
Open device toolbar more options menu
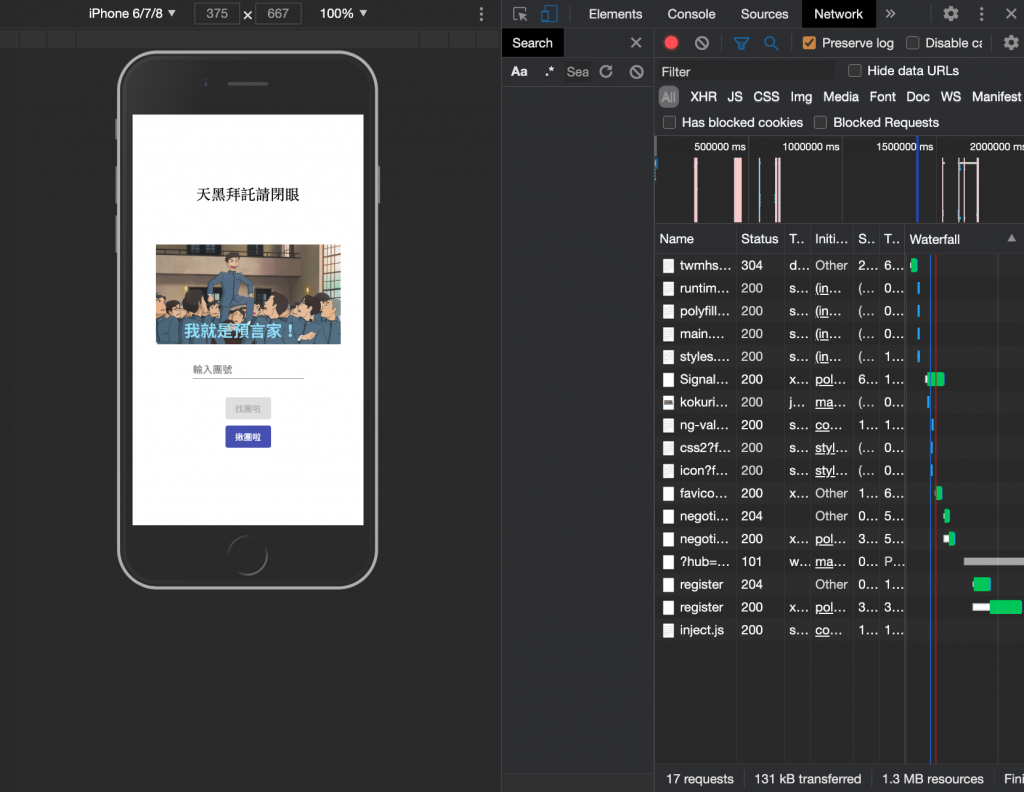click(x=481, y=14)
